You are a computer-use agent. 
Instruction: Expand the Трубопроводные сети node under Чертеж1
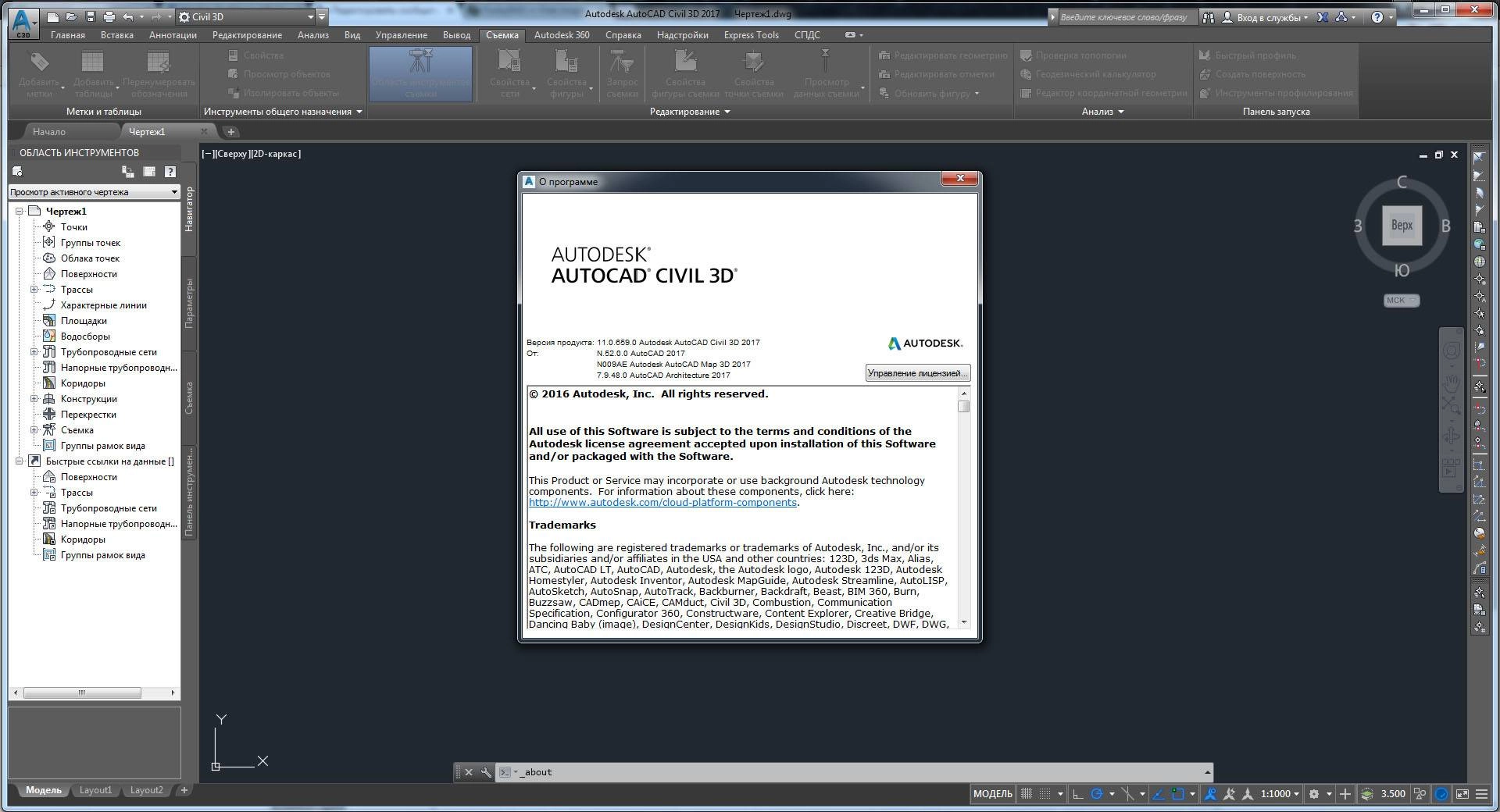coord(34,352)
